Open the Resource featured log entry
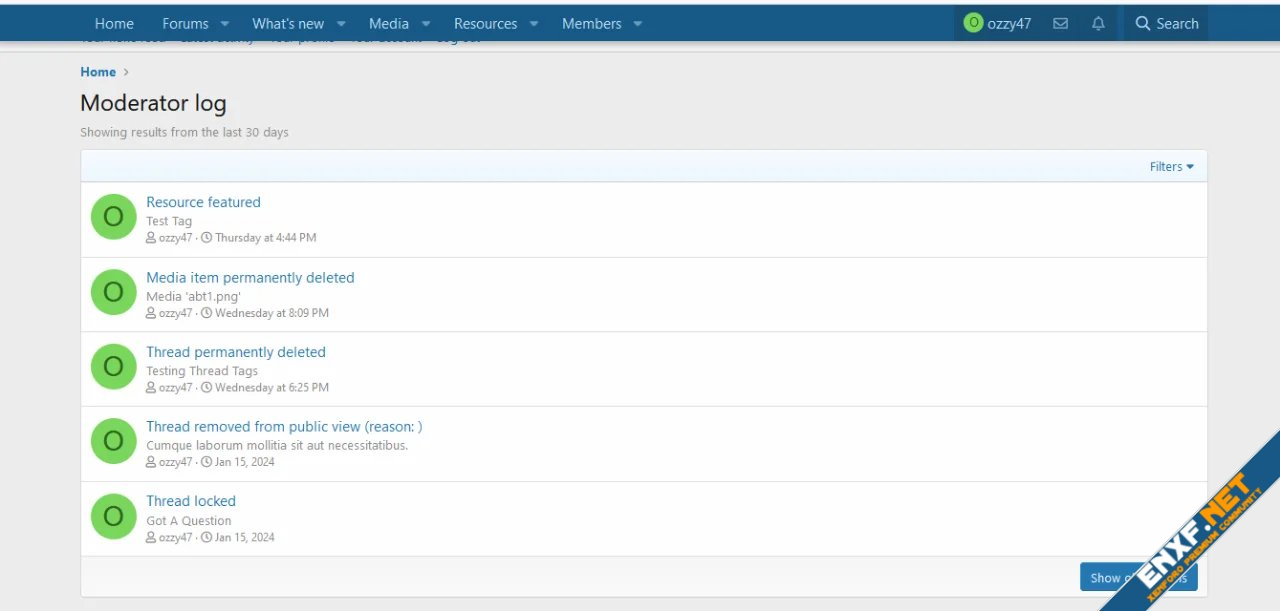1280x611 pixels. point(203,202)
